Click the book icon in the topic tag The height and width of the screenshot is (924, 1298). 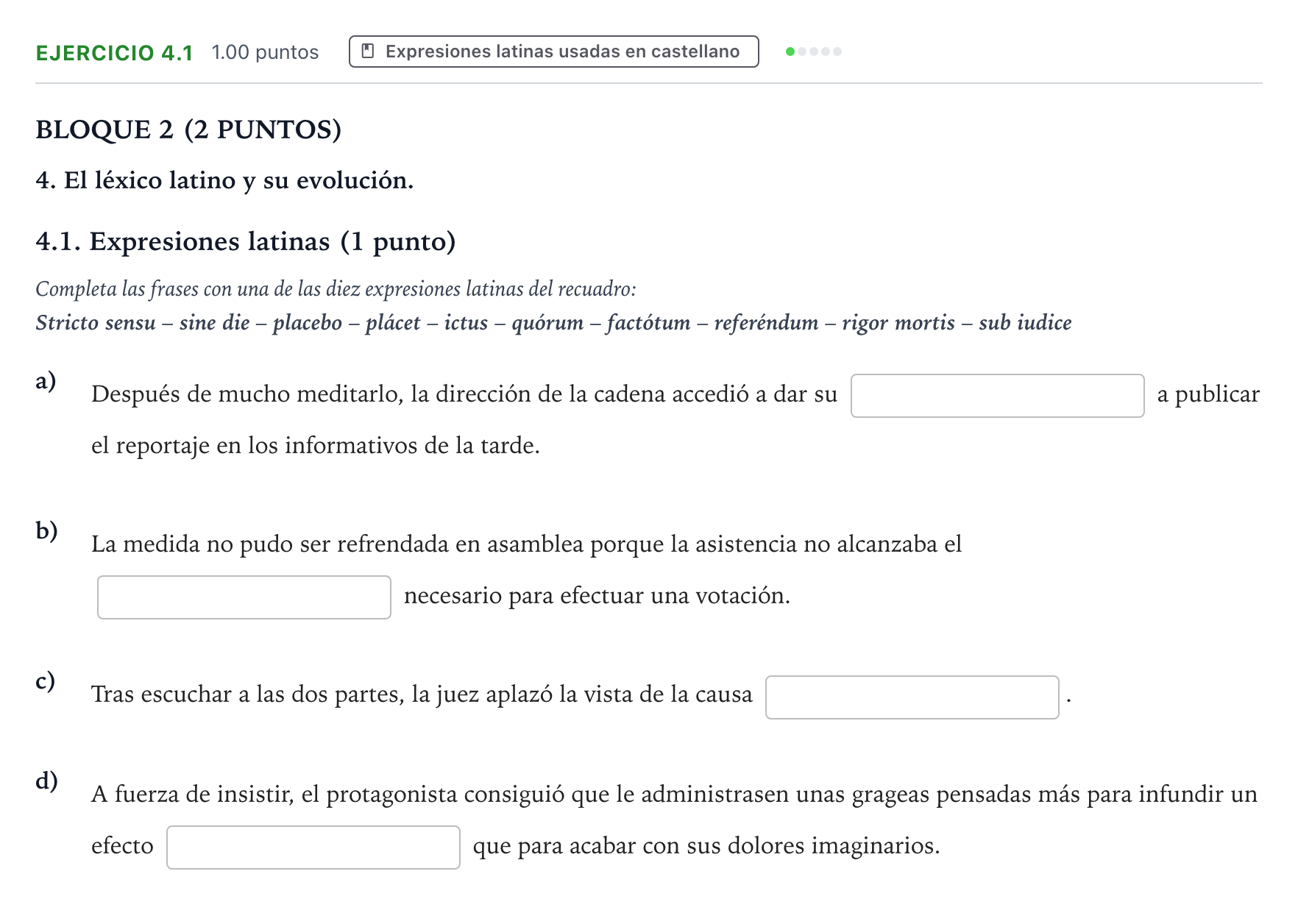pyautogui.click(x=368, y=51)
